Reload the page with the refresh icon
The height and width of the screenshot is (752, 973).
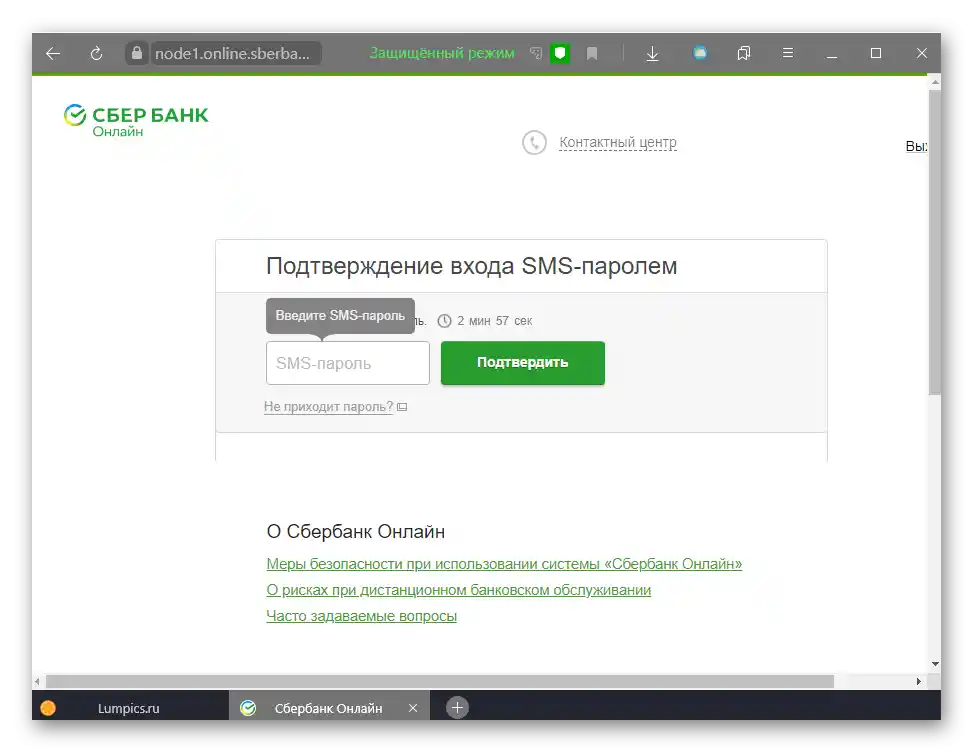click(x=96, y=53)
